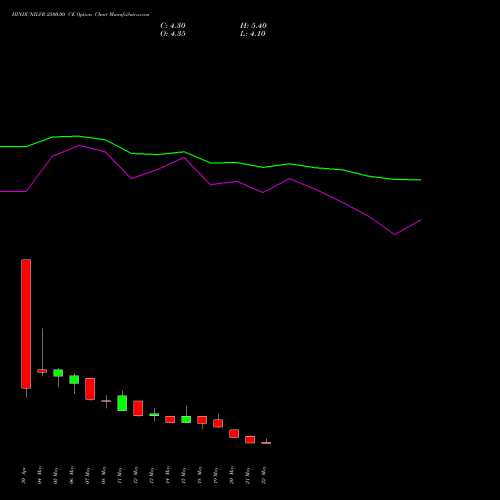Click the 07 May date label

[x=88, y=475]
